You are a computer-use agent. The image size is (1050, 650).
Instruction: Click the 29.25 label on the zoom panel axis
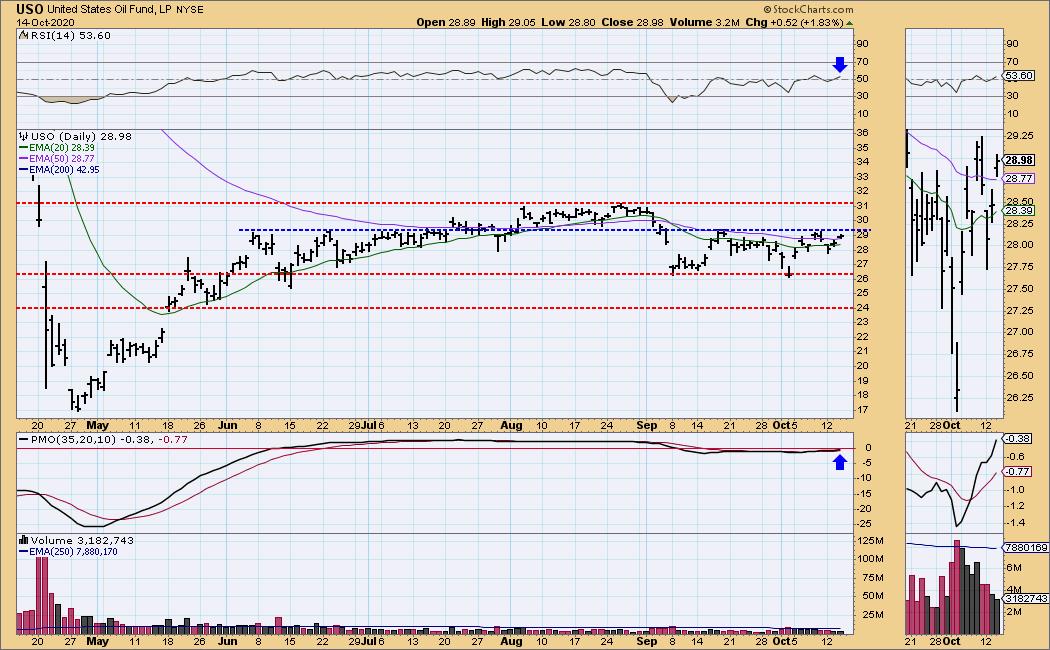point(1020,135)
